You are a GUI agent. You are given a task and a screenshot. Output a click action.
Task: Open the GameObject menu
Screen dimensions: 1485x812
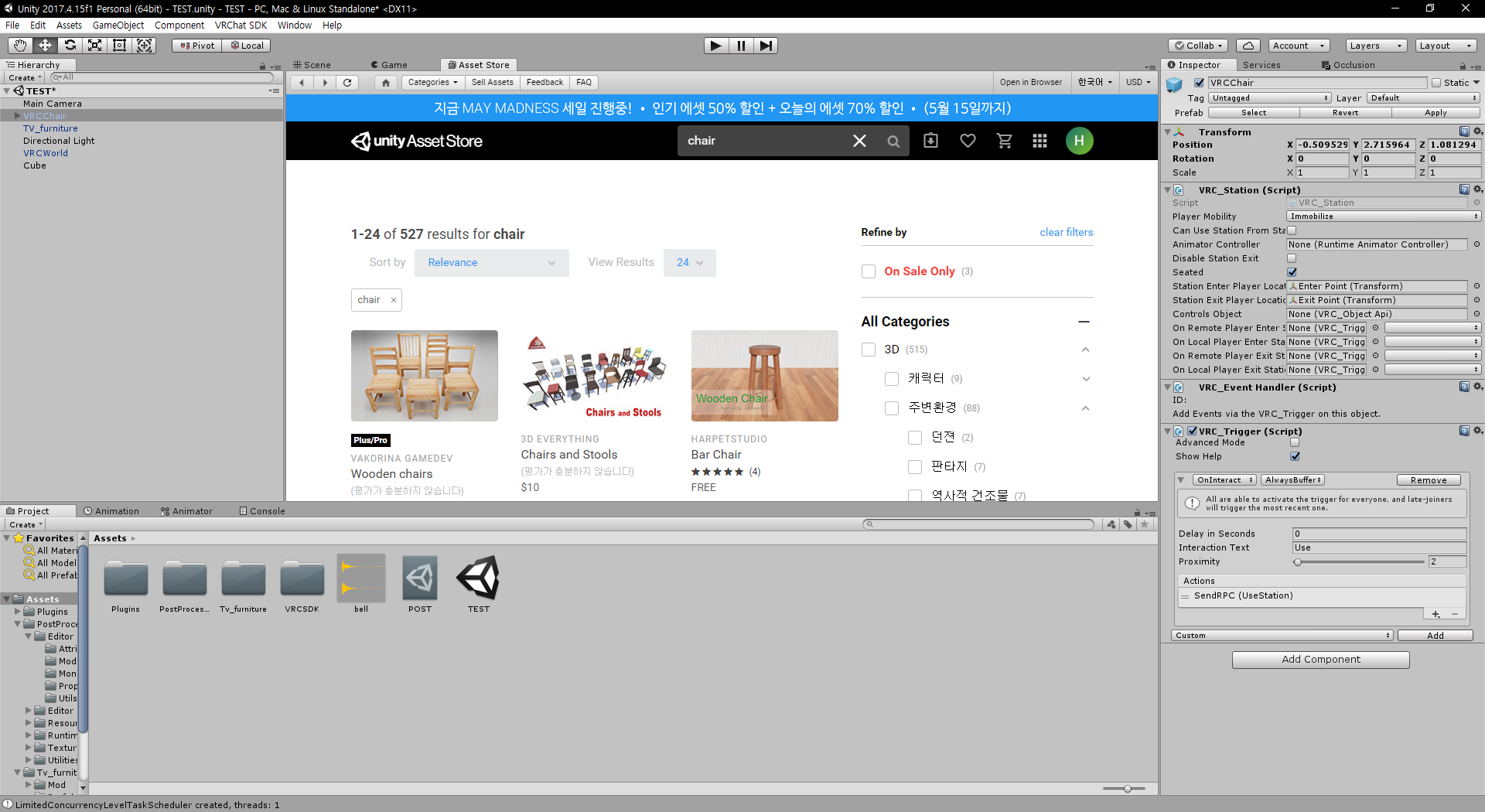coord(118,26)
